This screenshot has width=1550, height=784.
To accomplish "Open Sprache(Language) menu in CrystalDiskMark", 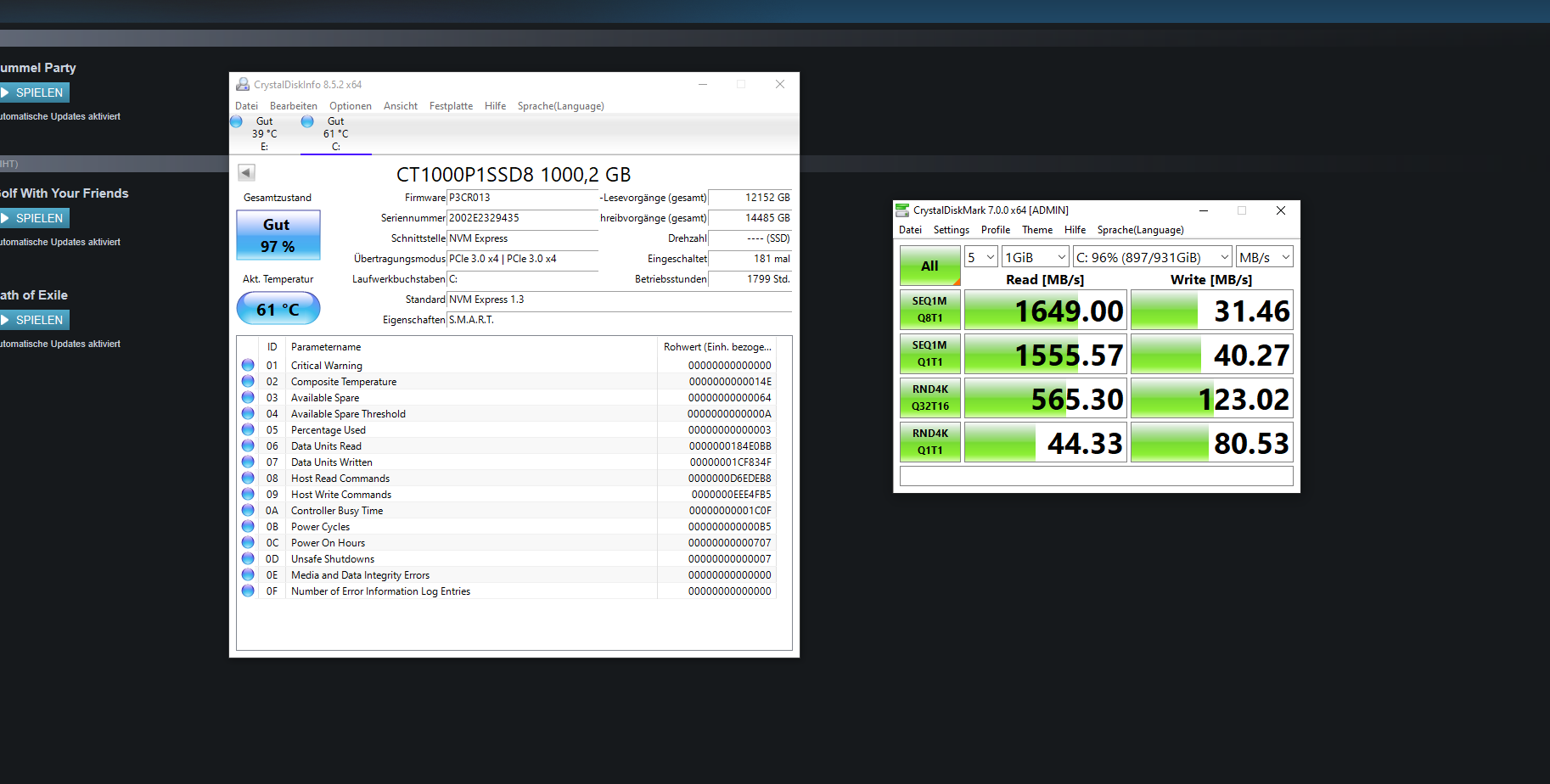I will click(1140, 230).
